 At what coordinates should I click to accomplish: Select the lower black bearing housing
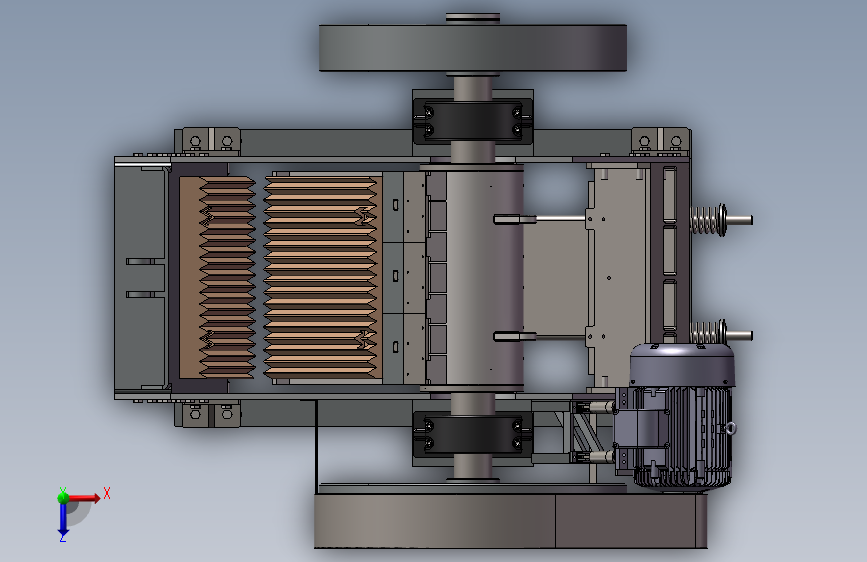pos(472,434)
